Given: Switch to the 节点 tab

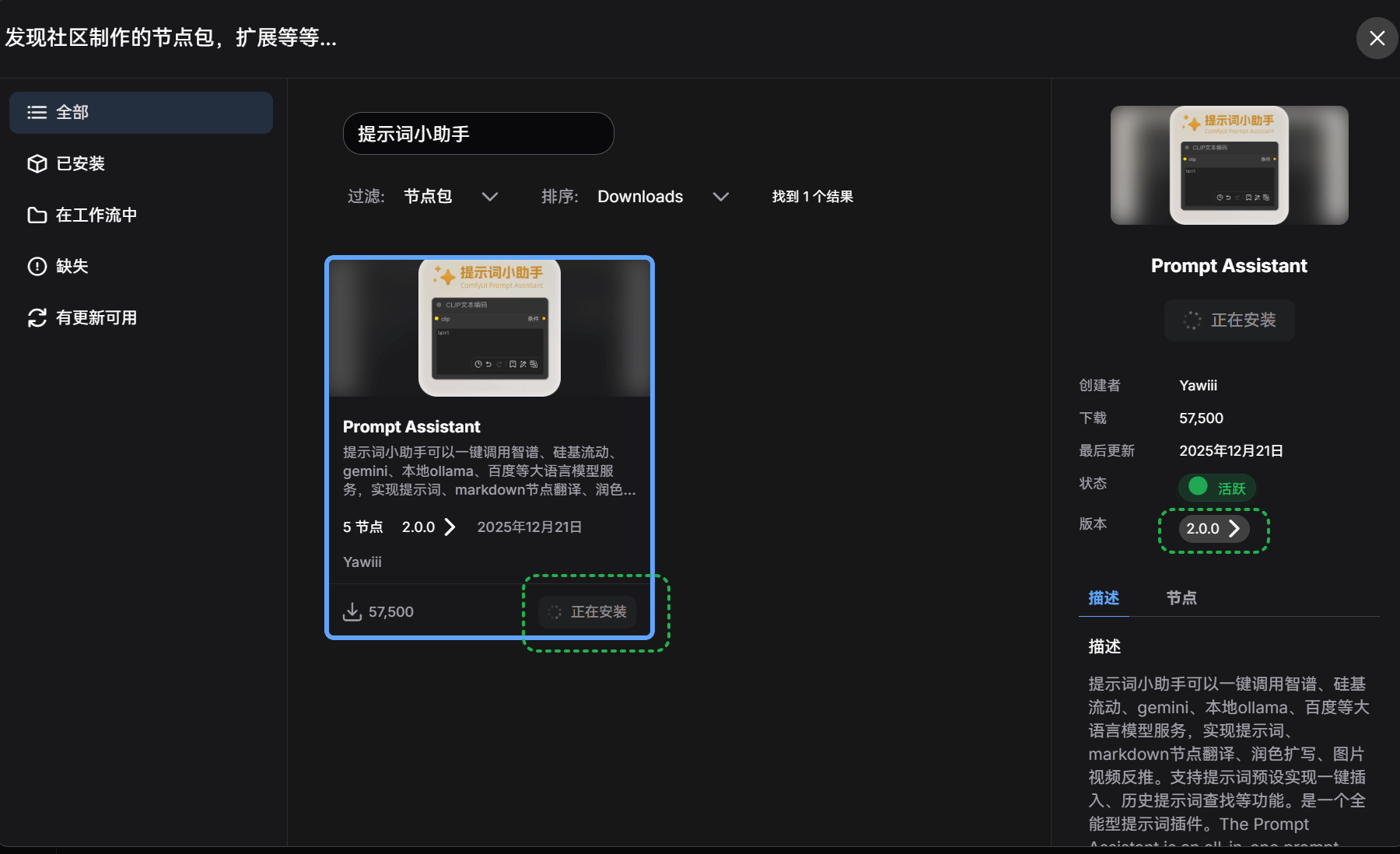Looking at the screenshot, I should [x=1181, y=598].
